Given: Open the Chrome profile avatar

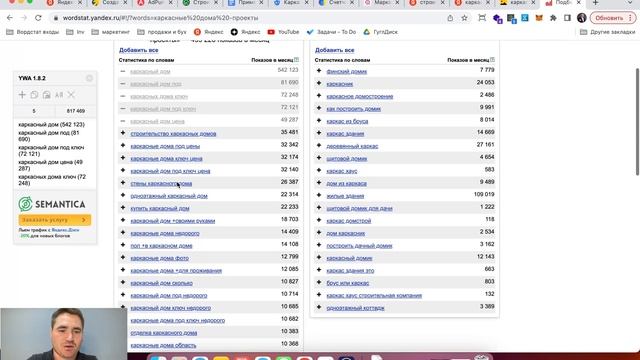Looking at the screenshot, I should point(582,18).
